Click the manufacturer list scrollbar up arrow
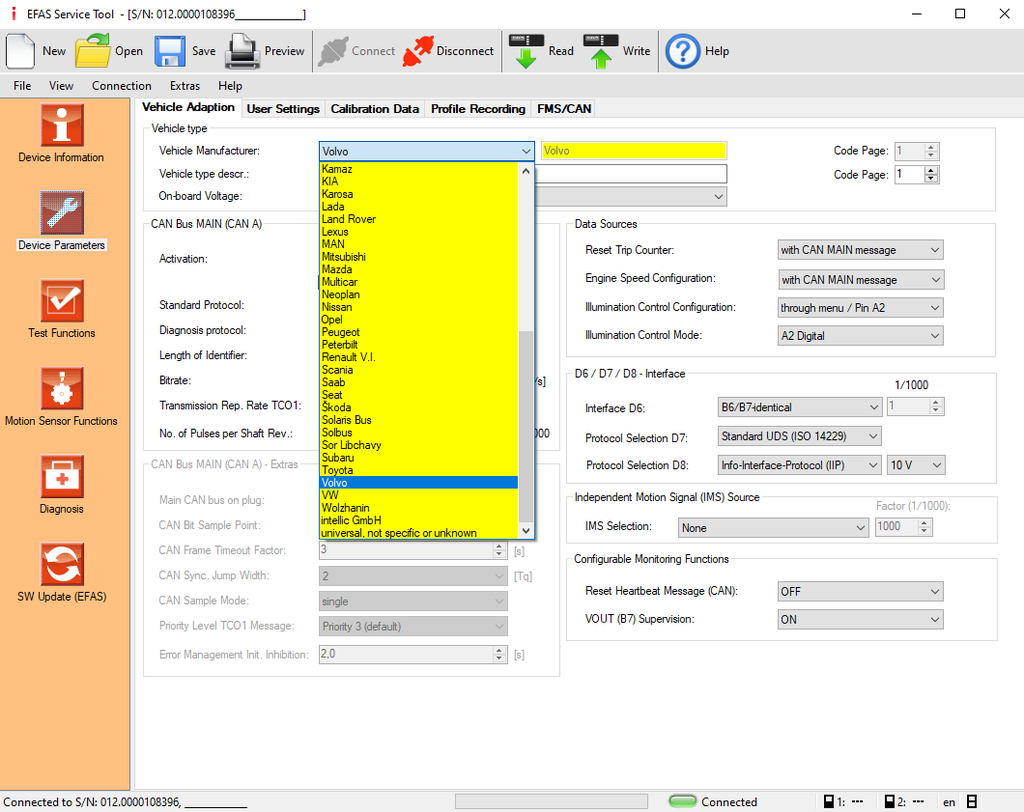Viewport: 1024px width, 812px height. click(x=526, y=171)
